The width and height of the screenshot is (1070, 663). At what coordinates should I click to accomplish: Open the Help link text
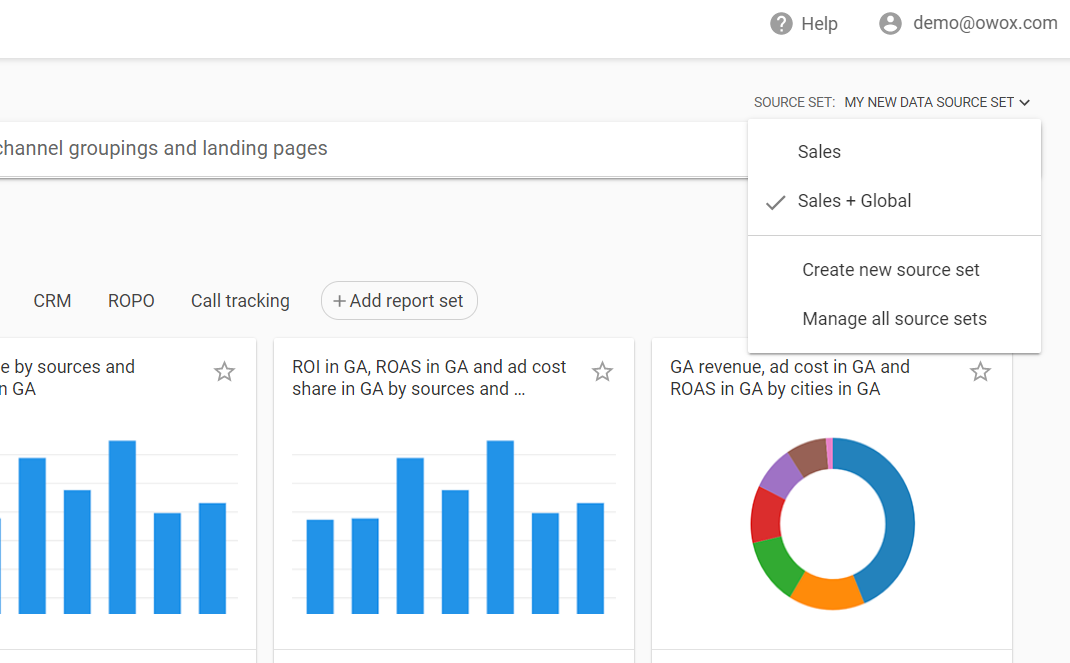(819, 24)
